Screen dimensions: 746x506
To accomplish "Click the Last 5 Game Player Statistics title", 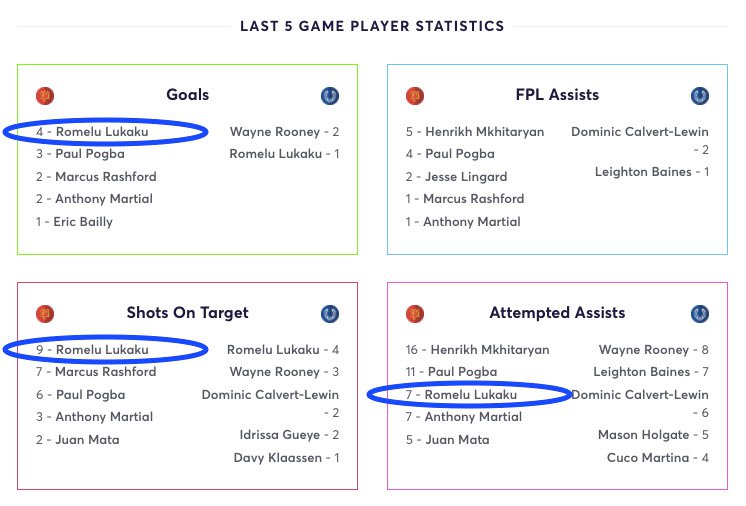I will coord(372,26).
